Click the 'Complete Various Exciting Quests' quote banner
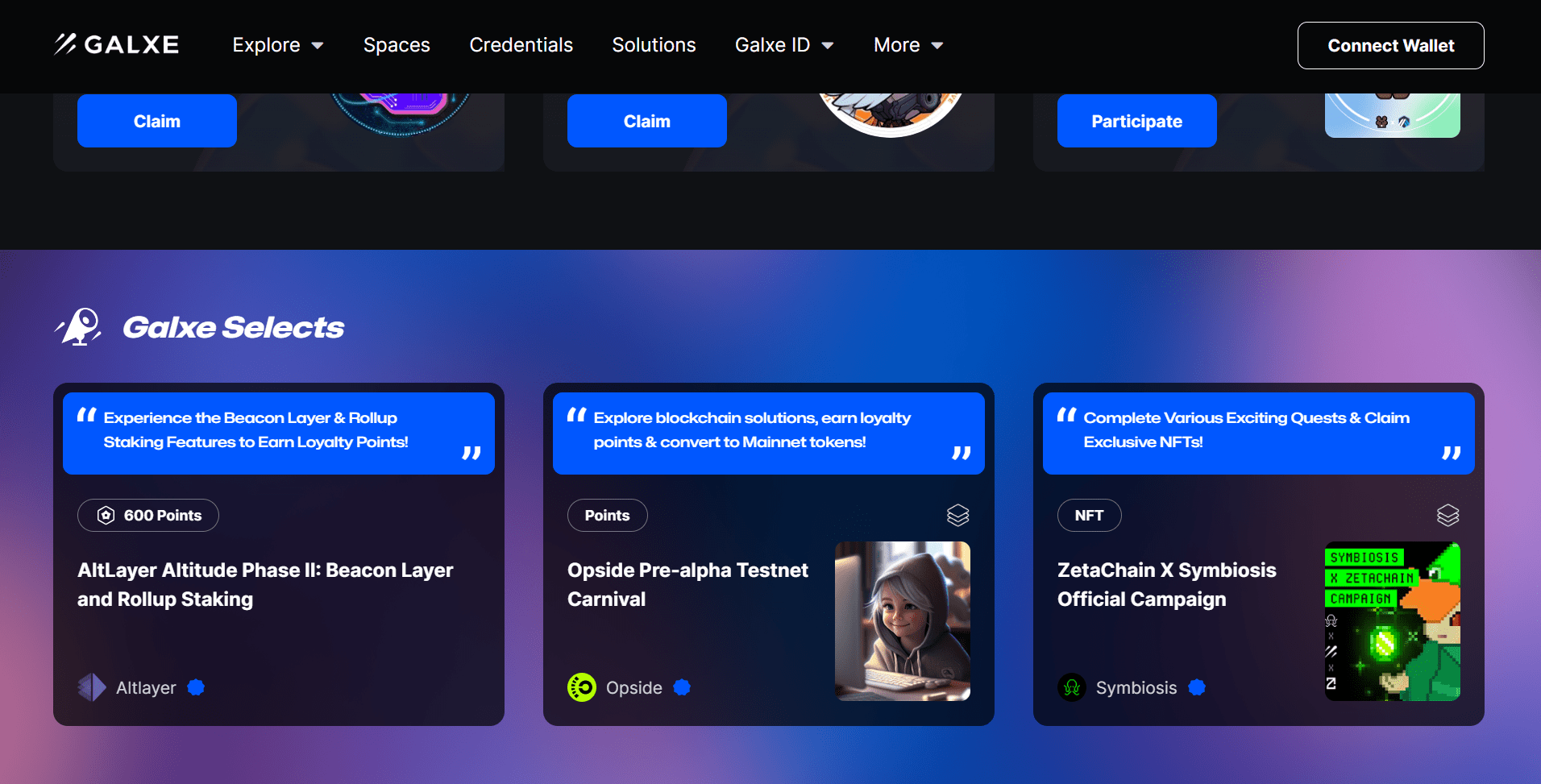1541x784 pixels. click(x=1259, y=433)
